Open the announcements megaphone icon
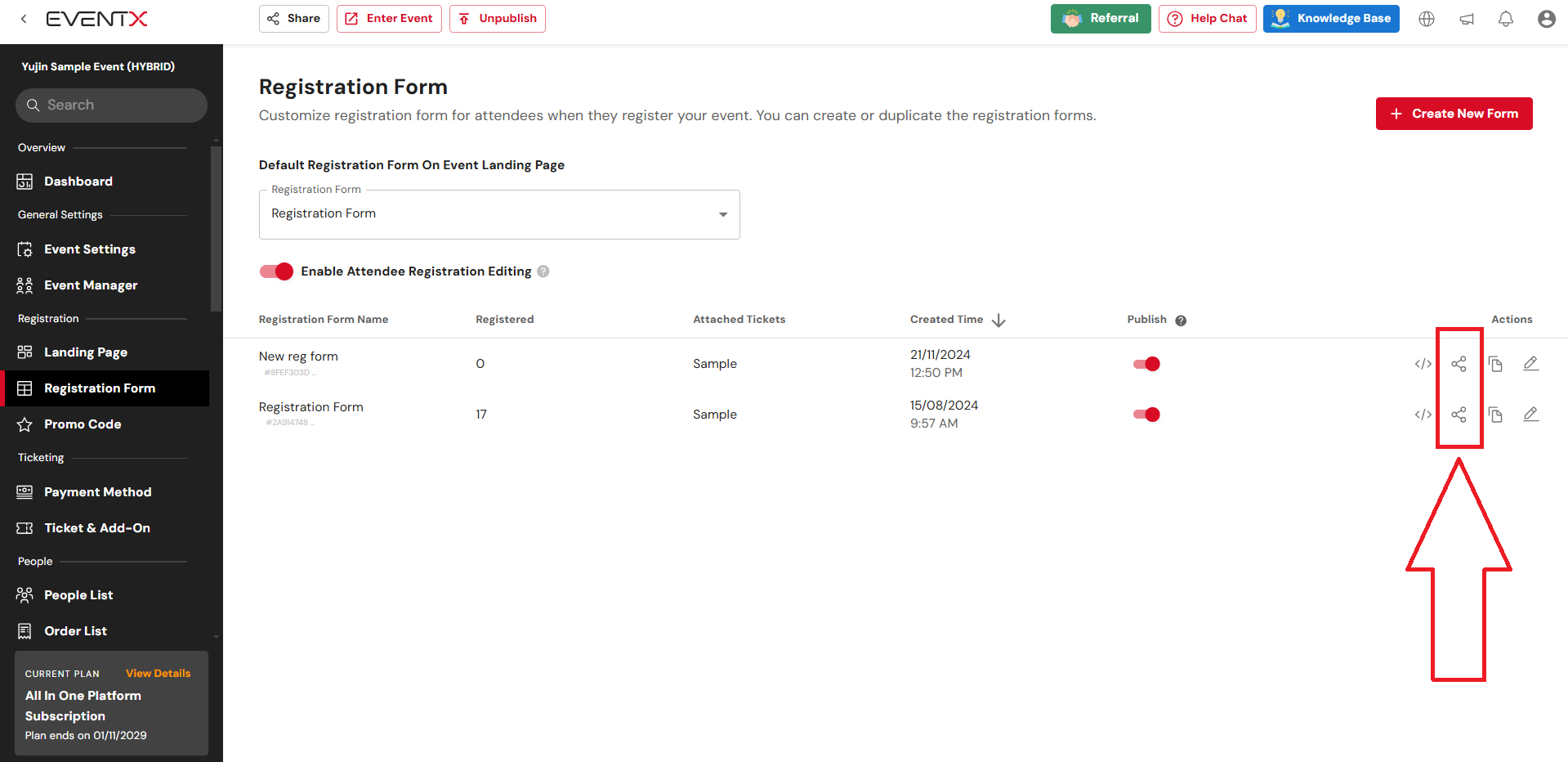This screenshot has height=762, width=1568. (1467, 19)
